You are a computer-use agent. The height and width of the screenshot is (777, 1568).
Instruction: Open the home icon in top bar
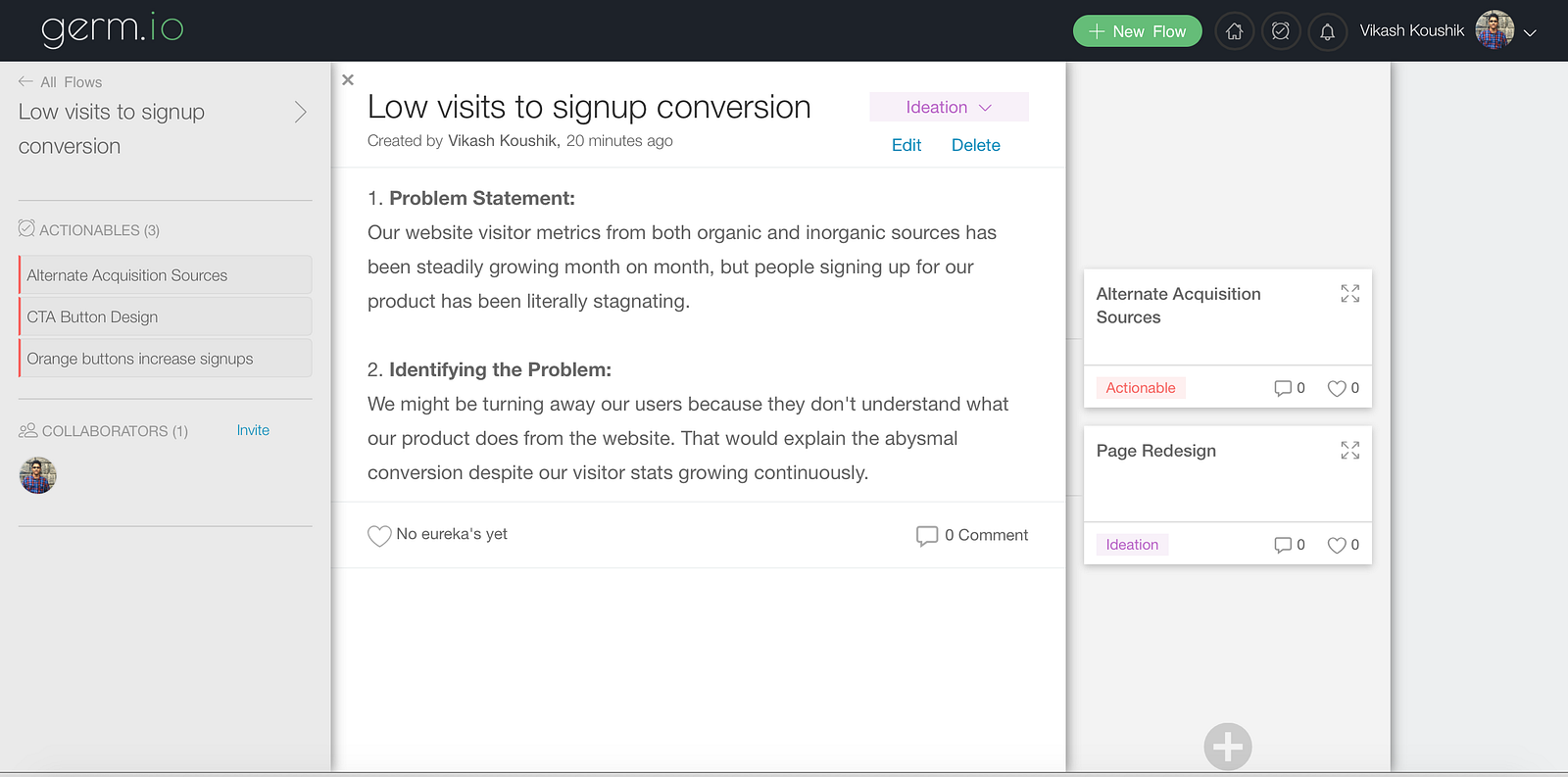tap(1234, 31)
